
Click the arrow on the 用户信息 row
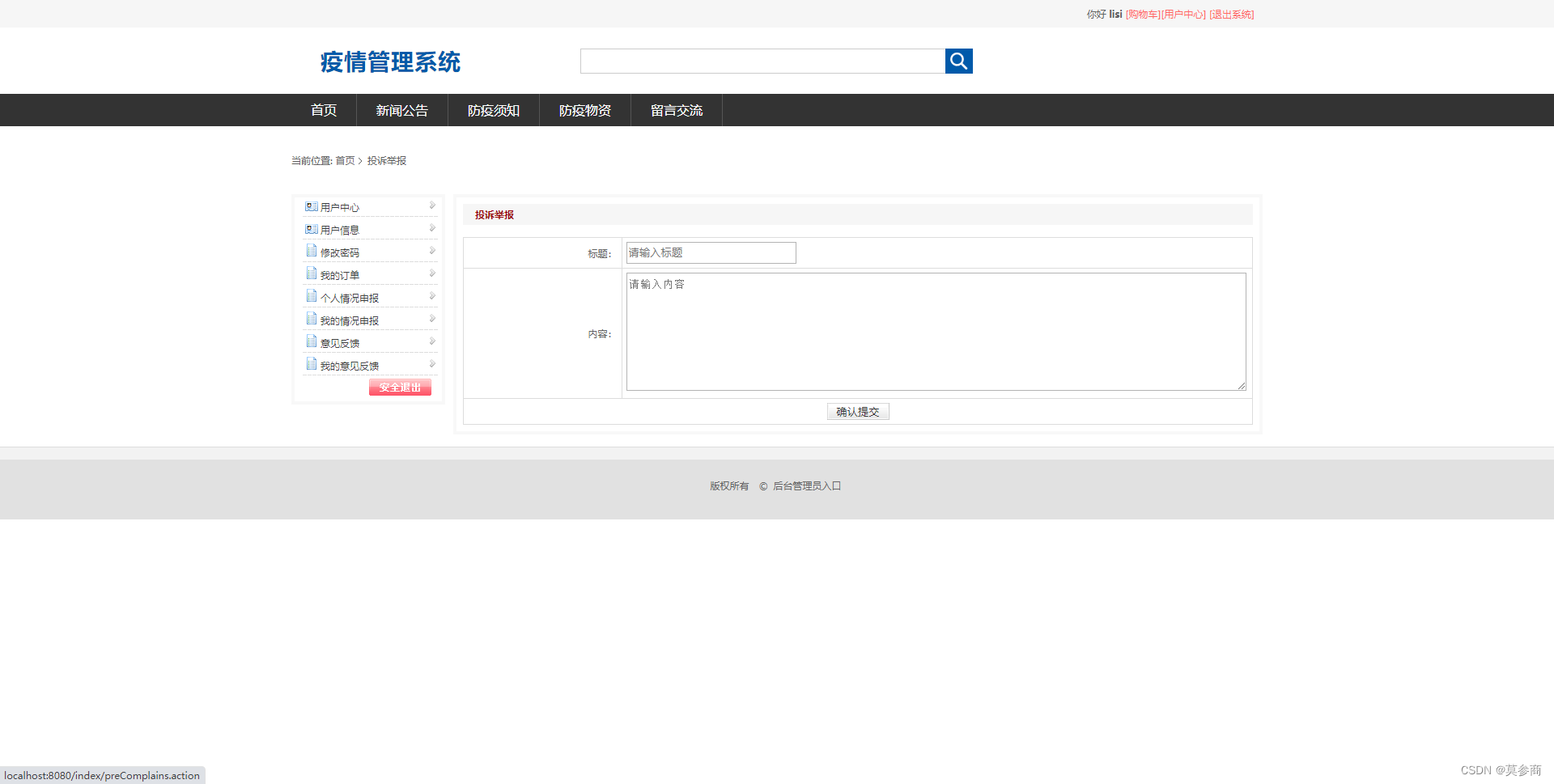(x=432, y=228)
